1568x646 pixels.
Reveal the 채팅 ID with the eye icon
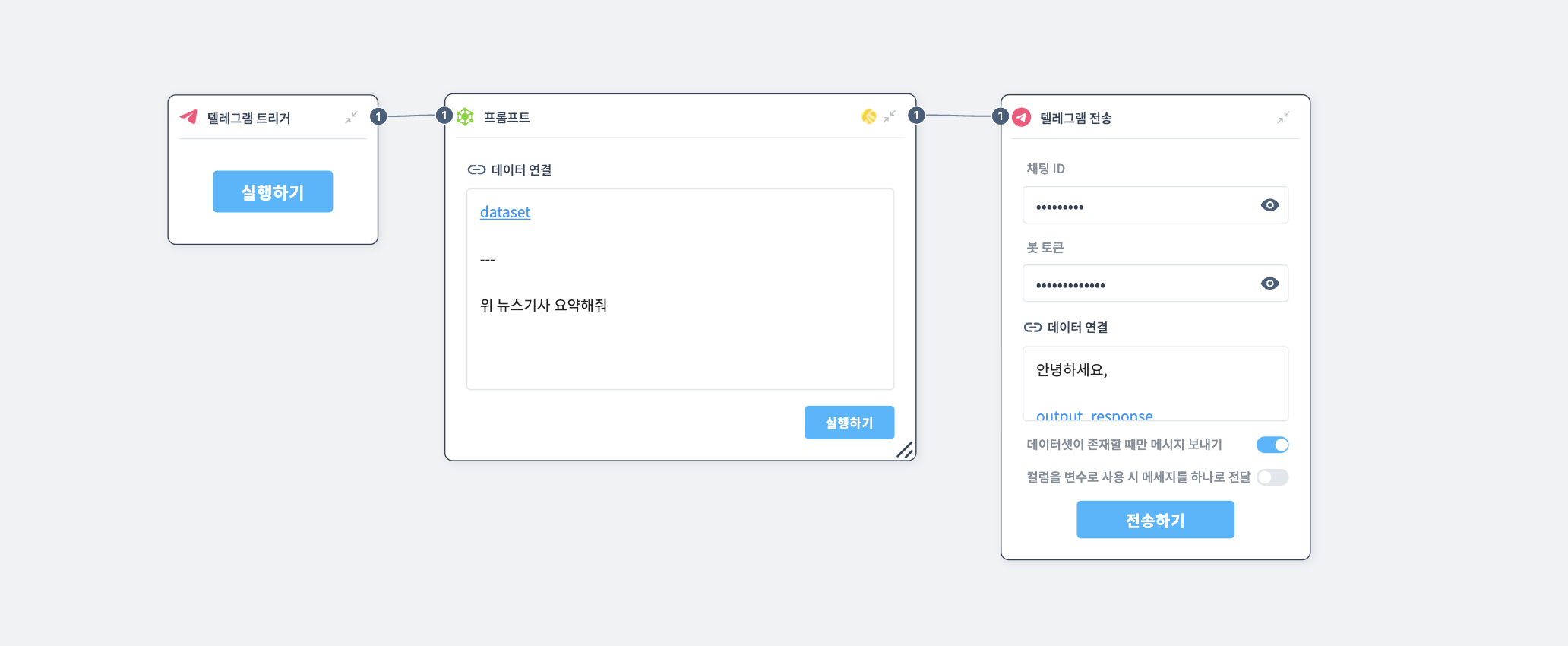point(1269,204)
